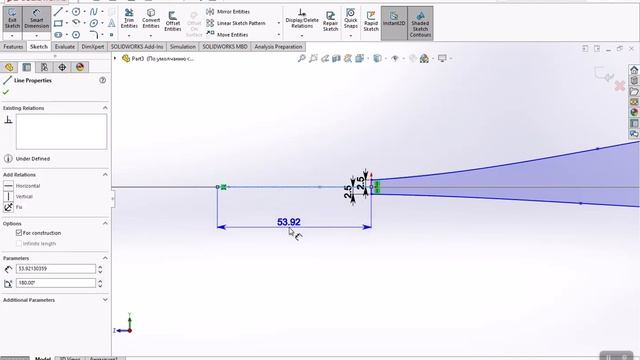Click Mirror Entities

tap(228, 11)
